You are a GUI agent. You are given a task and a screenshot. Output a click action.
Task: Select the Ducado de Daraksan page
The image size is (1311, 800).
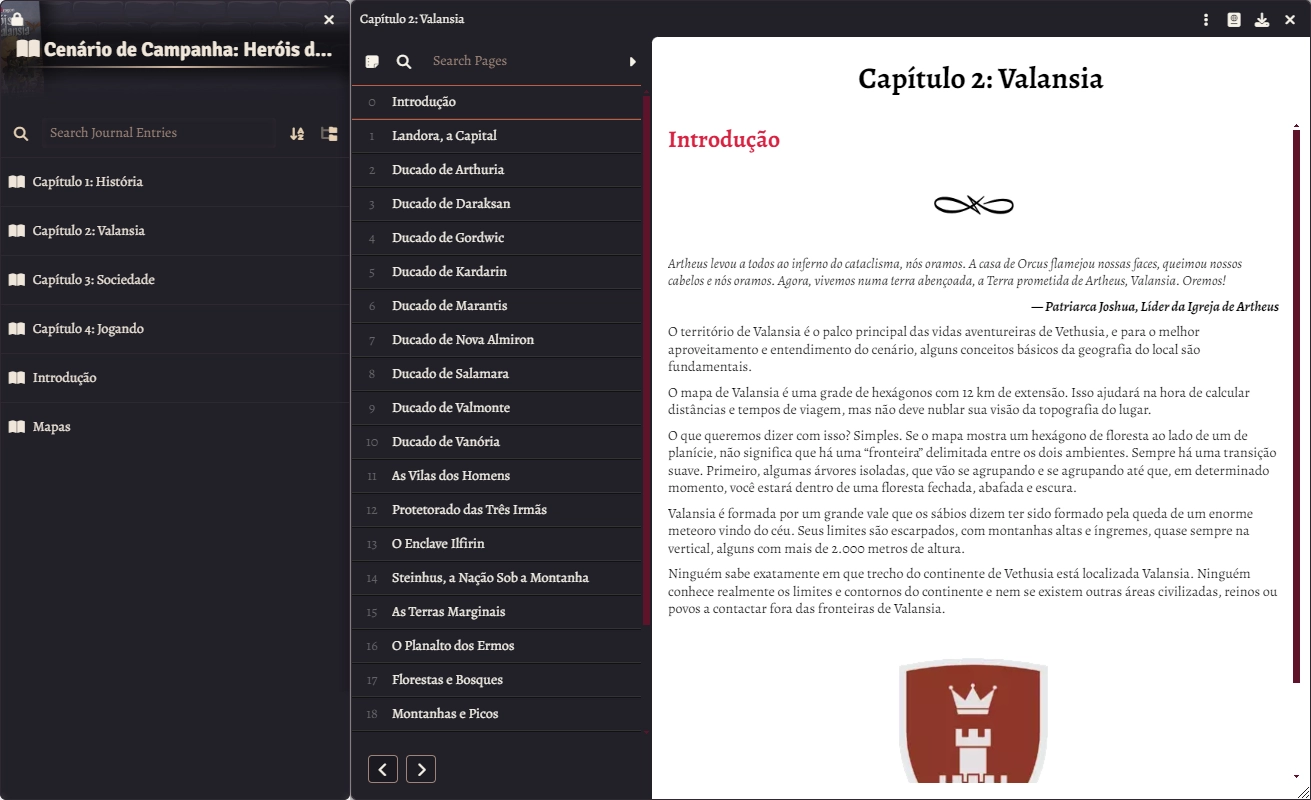(x=496, y=204)
